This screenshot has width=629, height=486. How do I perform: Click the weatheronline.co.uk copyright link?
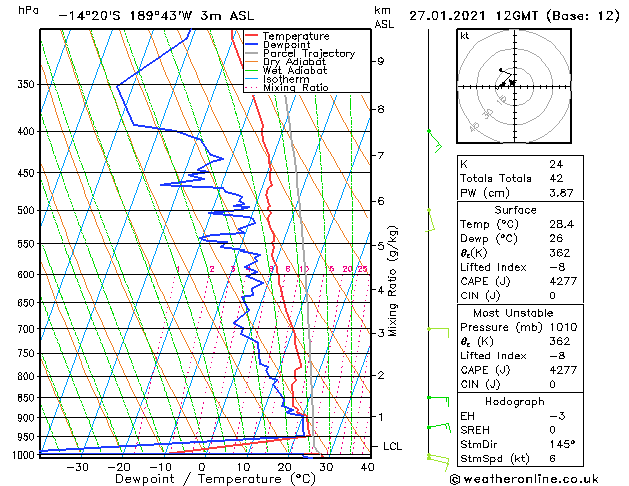524,479
